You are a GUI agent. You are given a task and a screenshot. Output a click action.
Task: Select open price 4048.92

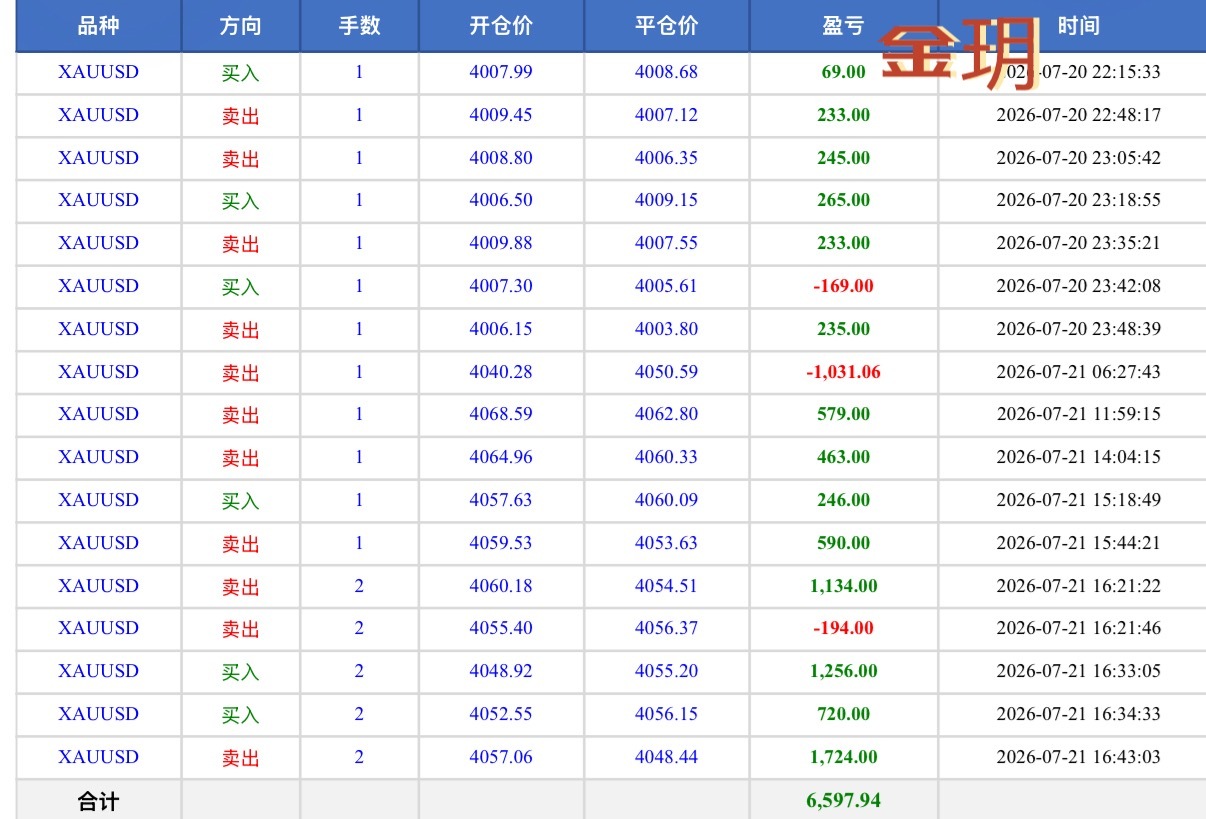pos(501,671)
